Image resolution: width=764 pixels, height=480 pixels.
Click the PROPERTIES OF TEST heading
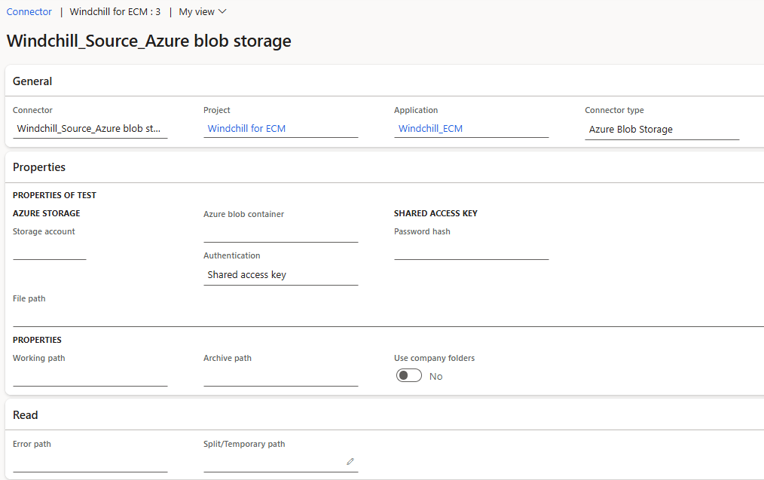tap(55, 195)
